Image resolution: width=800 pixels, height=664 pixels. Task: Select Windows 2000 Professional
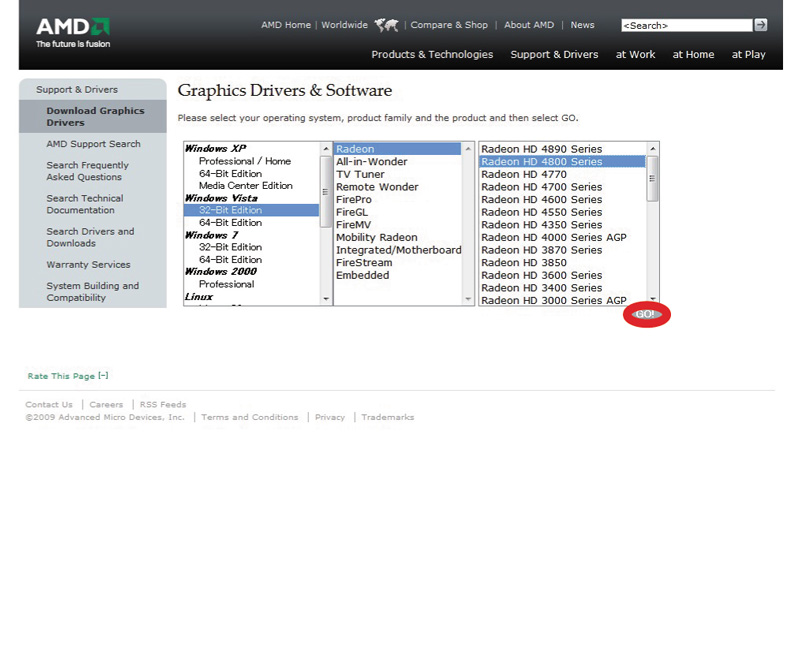coord(227,284)
